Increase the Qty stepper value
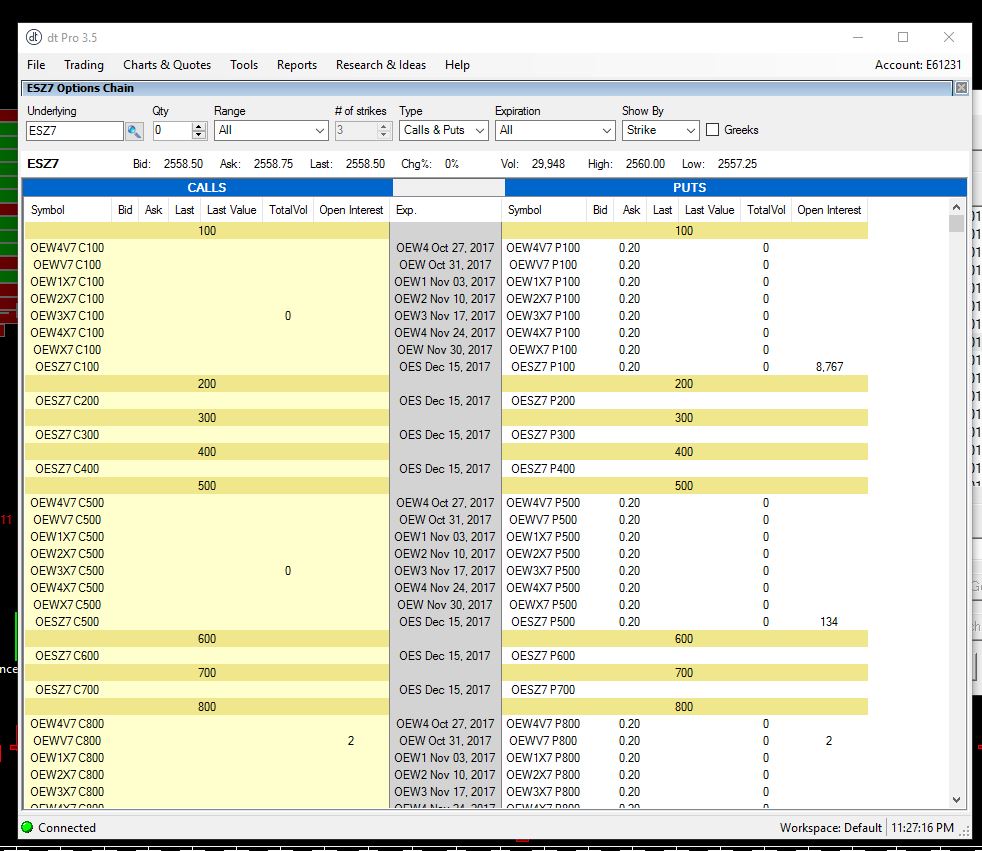 [198, 126]
